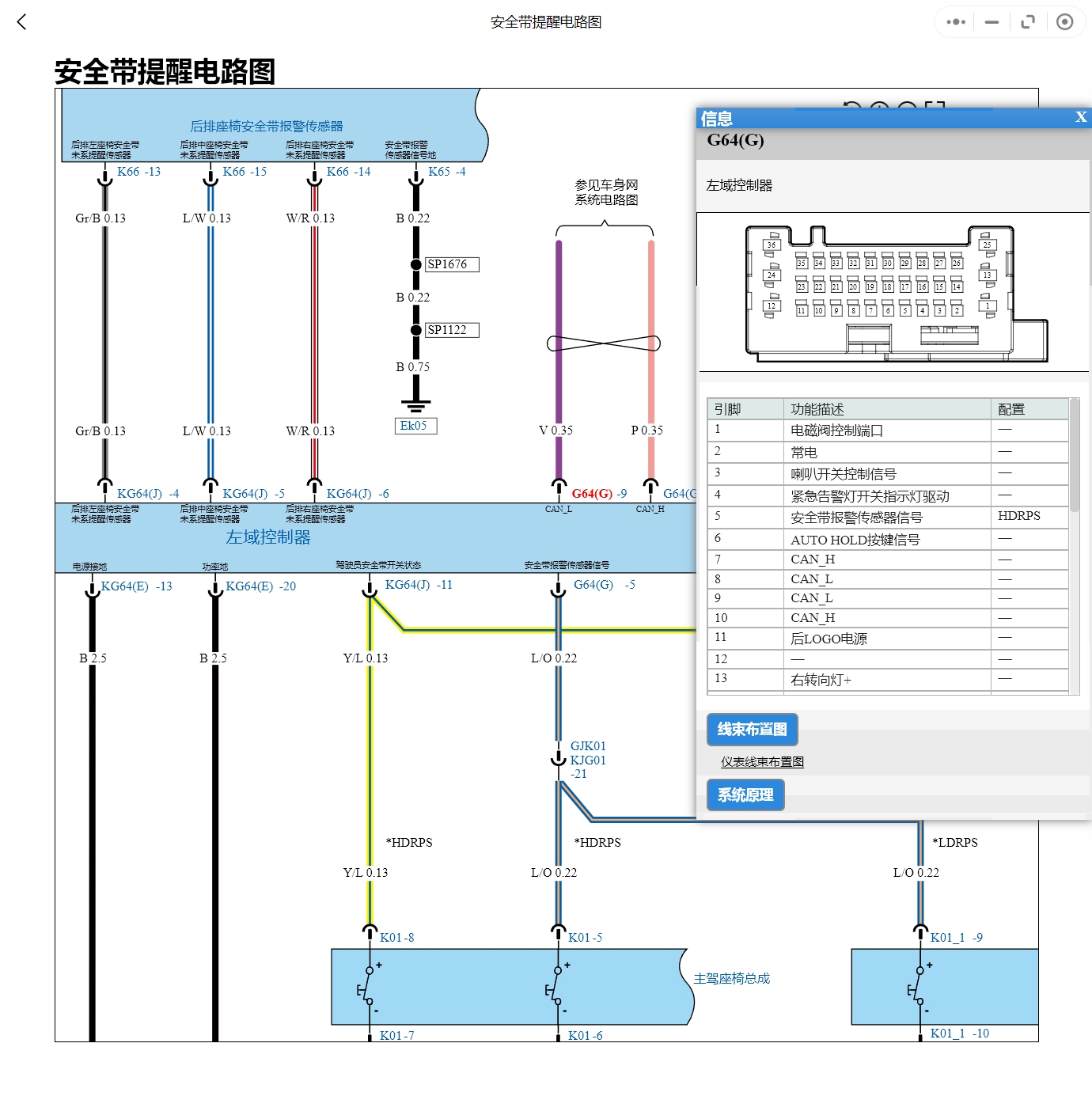The width and height of the screenshot is (1092, 1100).
Task: Click the expand window icon in top capsule
Action: (1028, 22)
